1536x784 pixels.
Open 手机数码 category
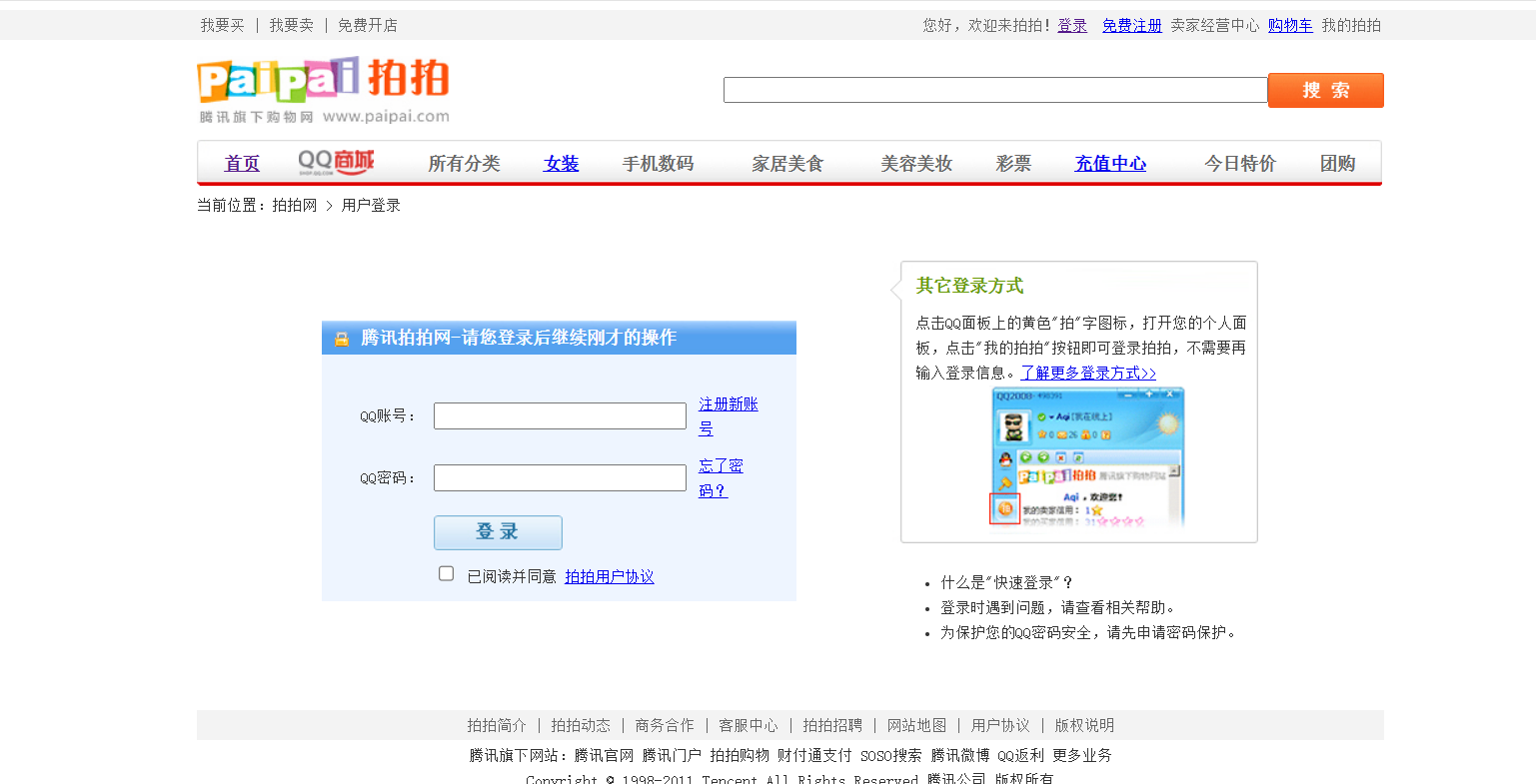[x=658, y=163]
